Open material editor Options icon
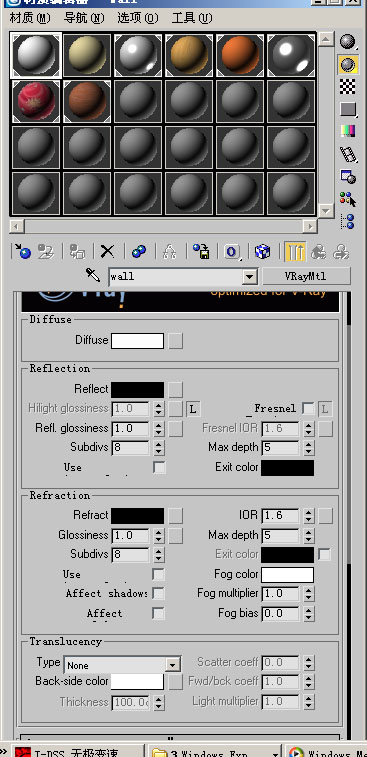This screenshot has height=757, width=367. click(x=348, y=177)
